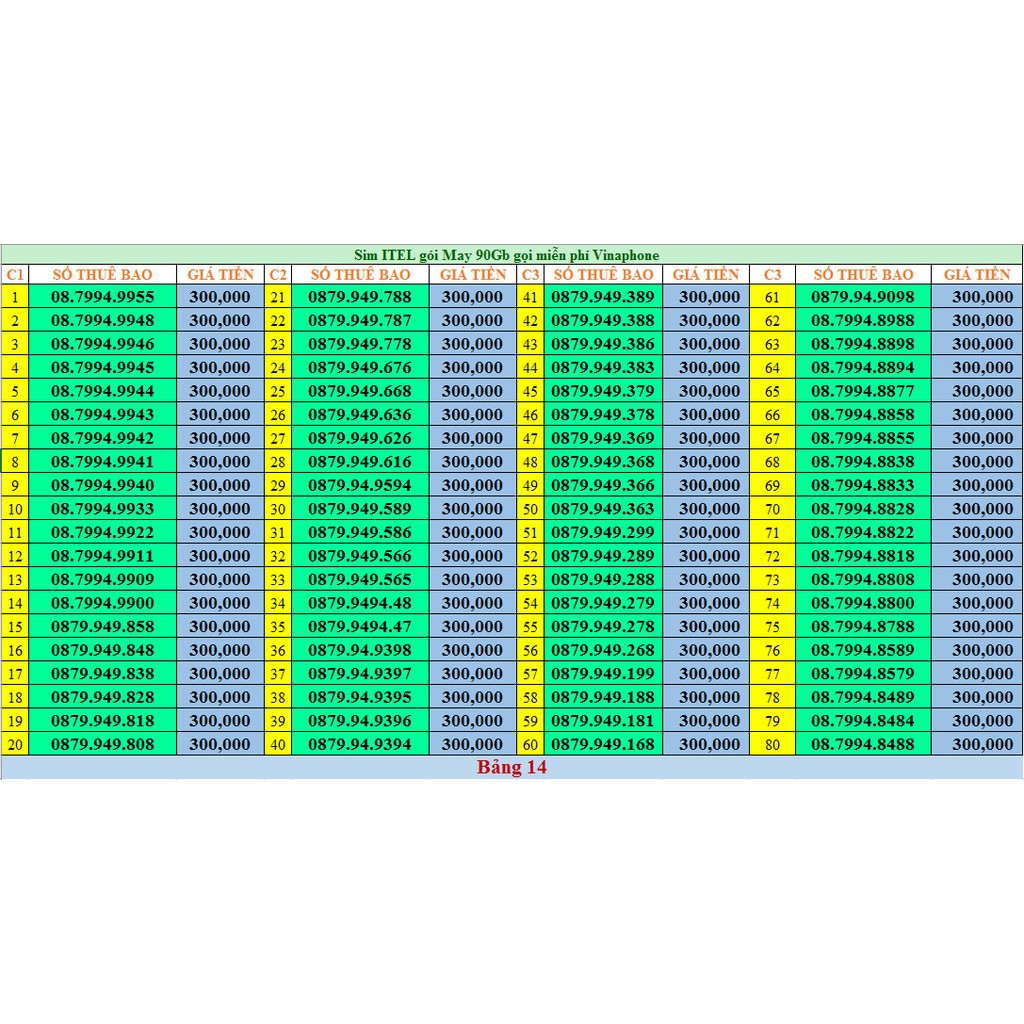The width and height of the screenshot is (1024, 1024).
Task: Select number 0879.949.383
Action: point(603,367)
